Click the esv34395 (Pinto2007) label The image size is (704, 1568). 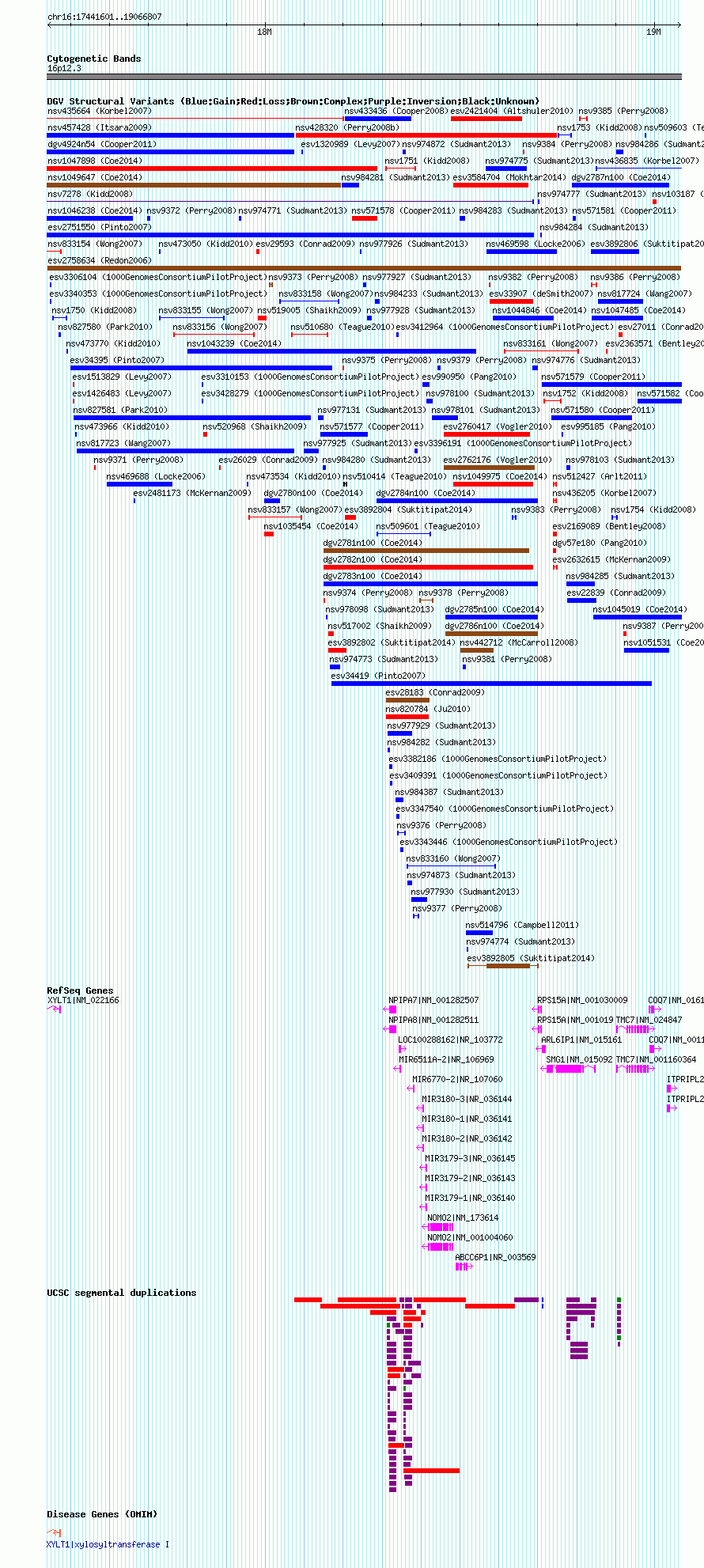point(117,360)
